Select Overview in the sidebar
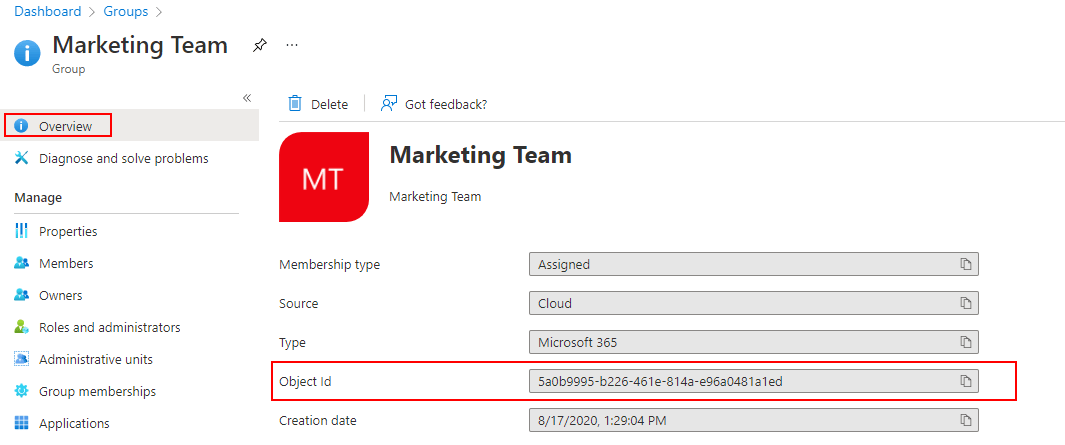The height and width of the screenshot is (445, 1065). click(65, 126)
